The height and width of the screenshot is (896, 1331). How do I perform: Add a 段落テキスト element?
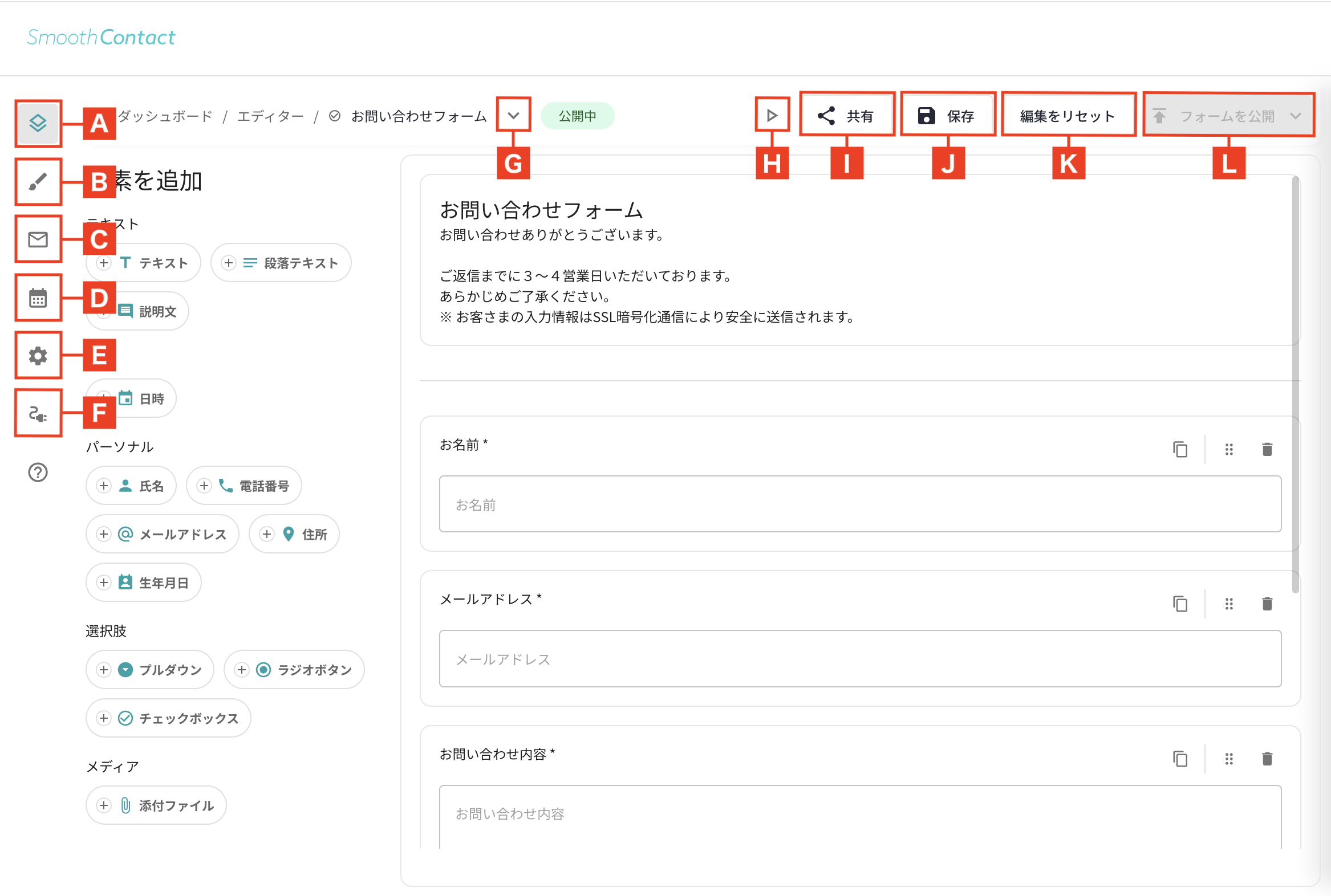(281, 263)
